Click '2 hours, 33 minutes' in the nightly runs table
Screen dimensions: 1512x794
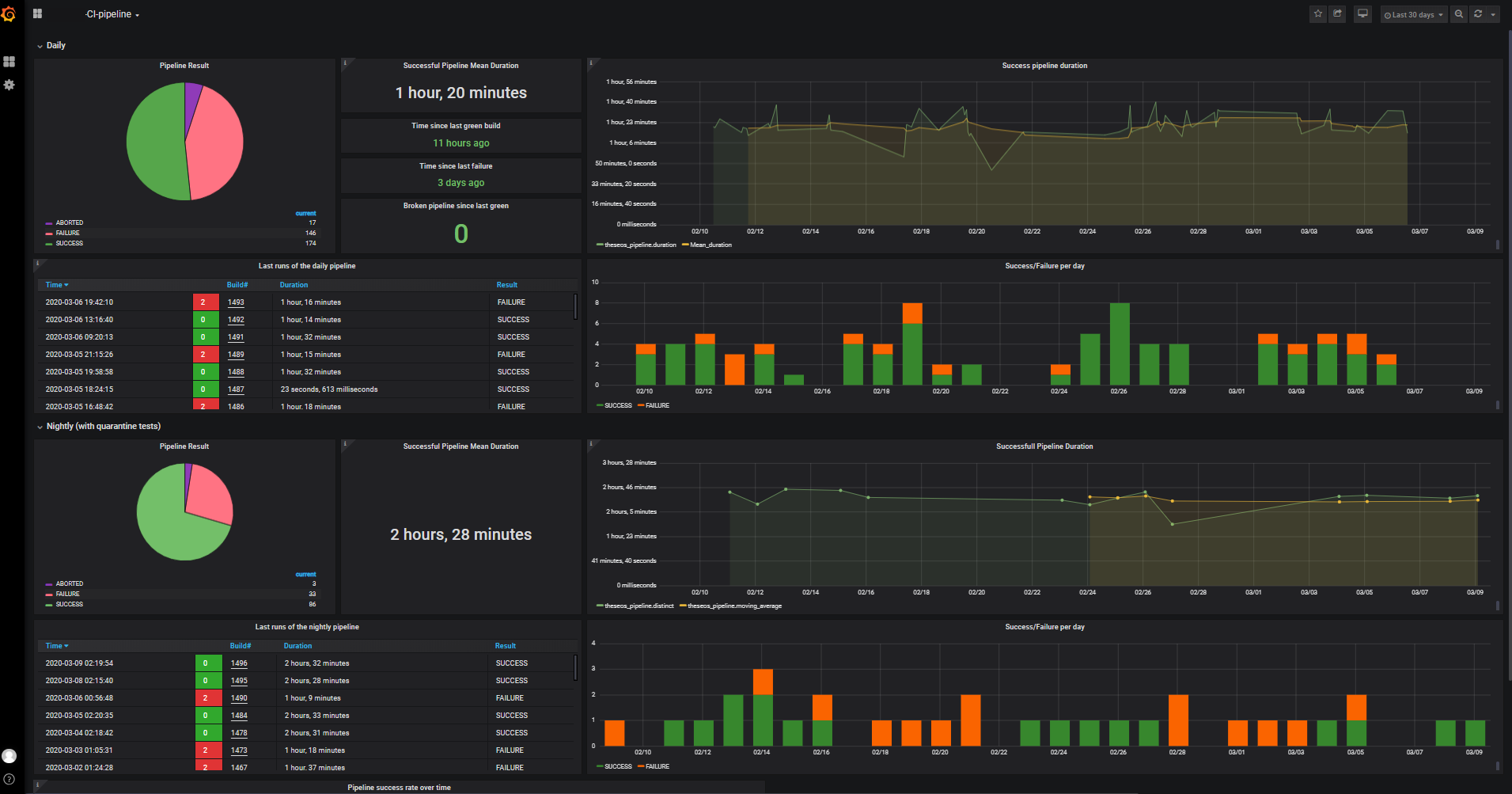click(x=316, y=716)
